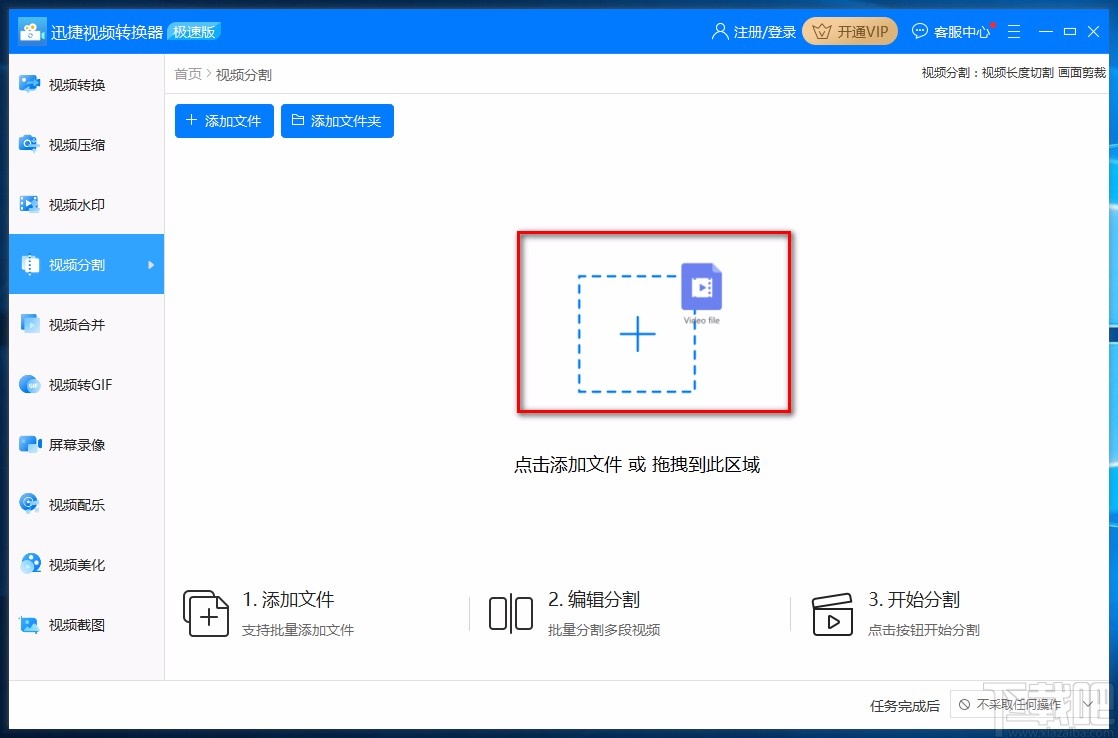Open the customer service 客服中心 icon
Screen dimensions: 1118x738
pos(950,31)
